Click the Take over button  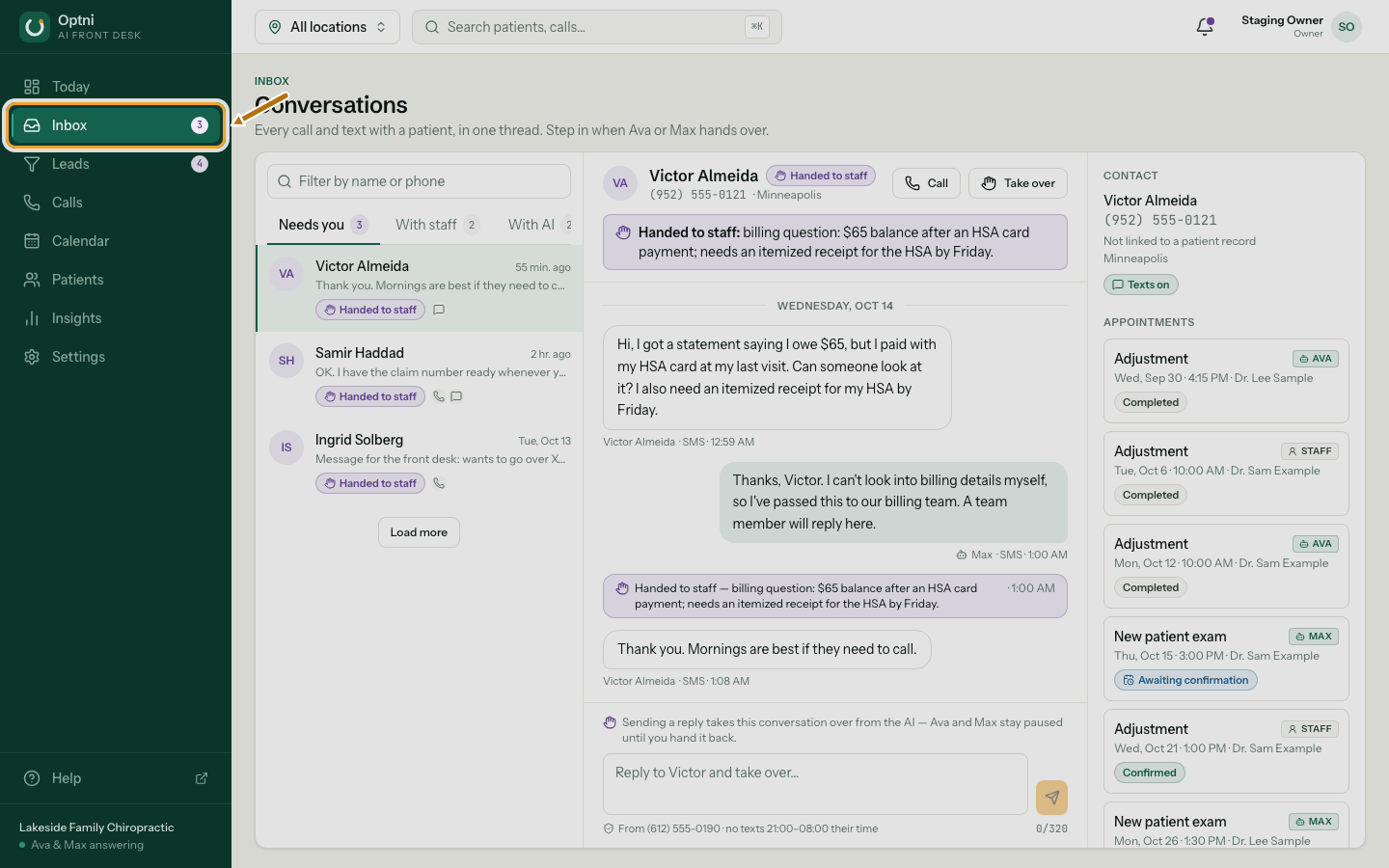pyautogui.click(x=1020, y=183)
